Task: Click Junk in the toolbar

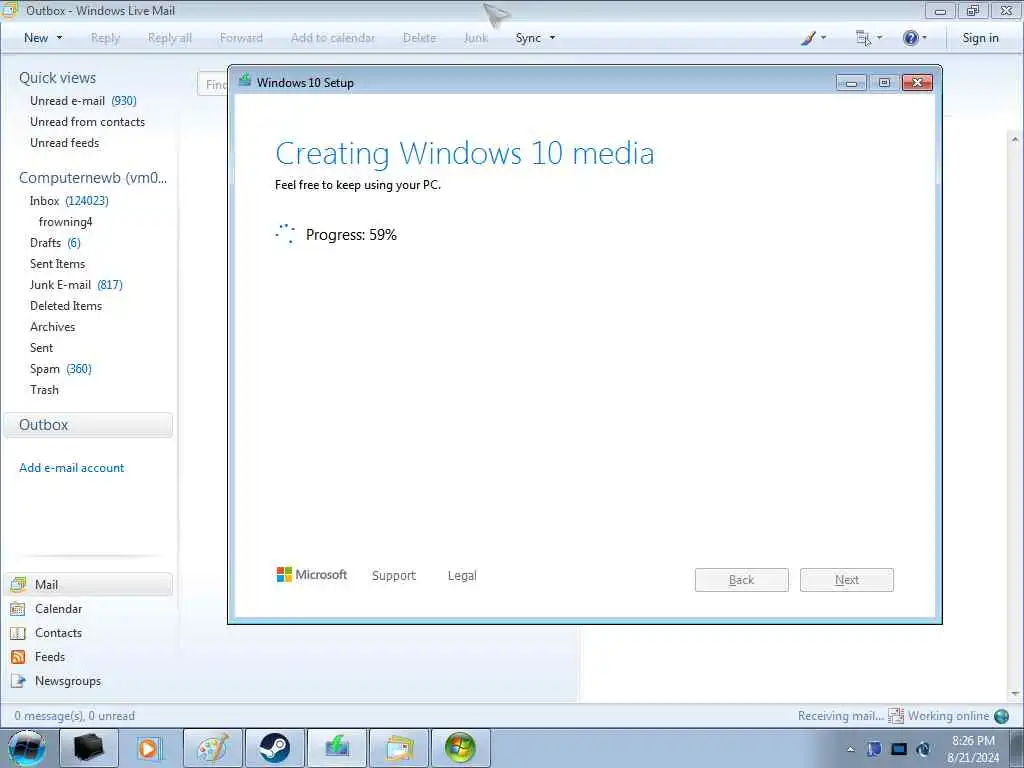Action: (476, 38)
